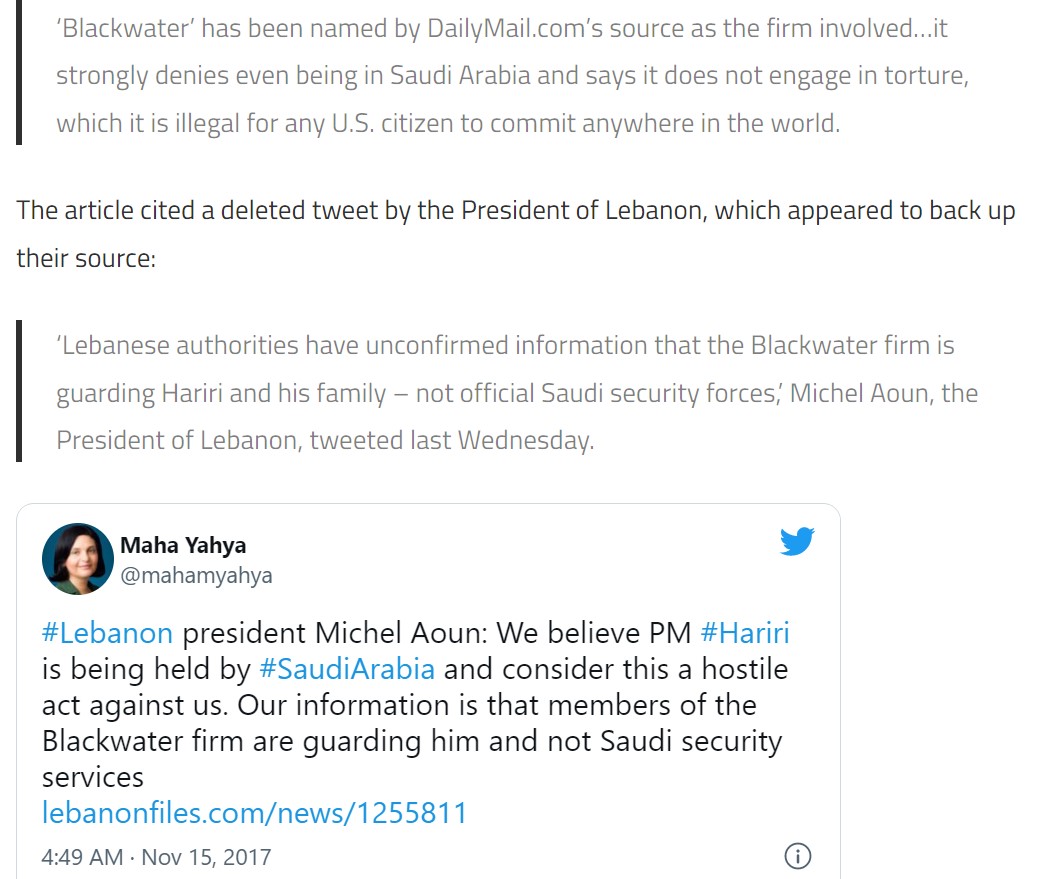Click the quote mentioning DailyMail.com's source
Viewport: 1039px width, 879px height.
tap(500, 28)
